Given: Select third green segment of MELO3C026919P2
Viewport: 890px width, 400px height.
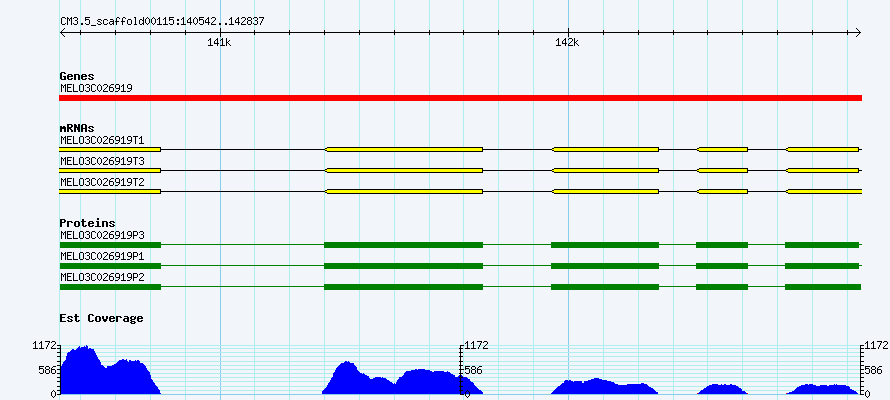Looking at the screenshot, I should pyautogui.click(x=605, y=287).
